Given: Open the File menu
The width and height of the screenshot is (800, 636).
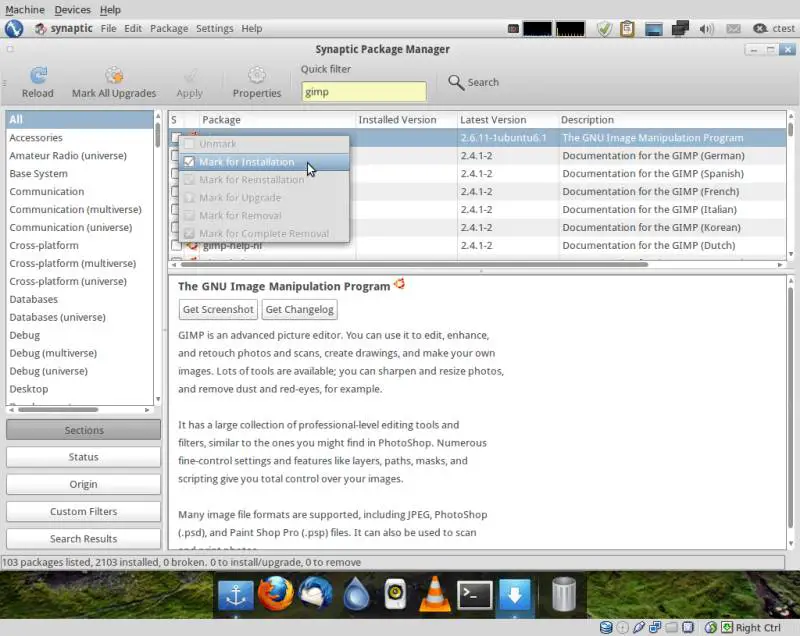Looking at the screenshot, I should click(108, 29).
